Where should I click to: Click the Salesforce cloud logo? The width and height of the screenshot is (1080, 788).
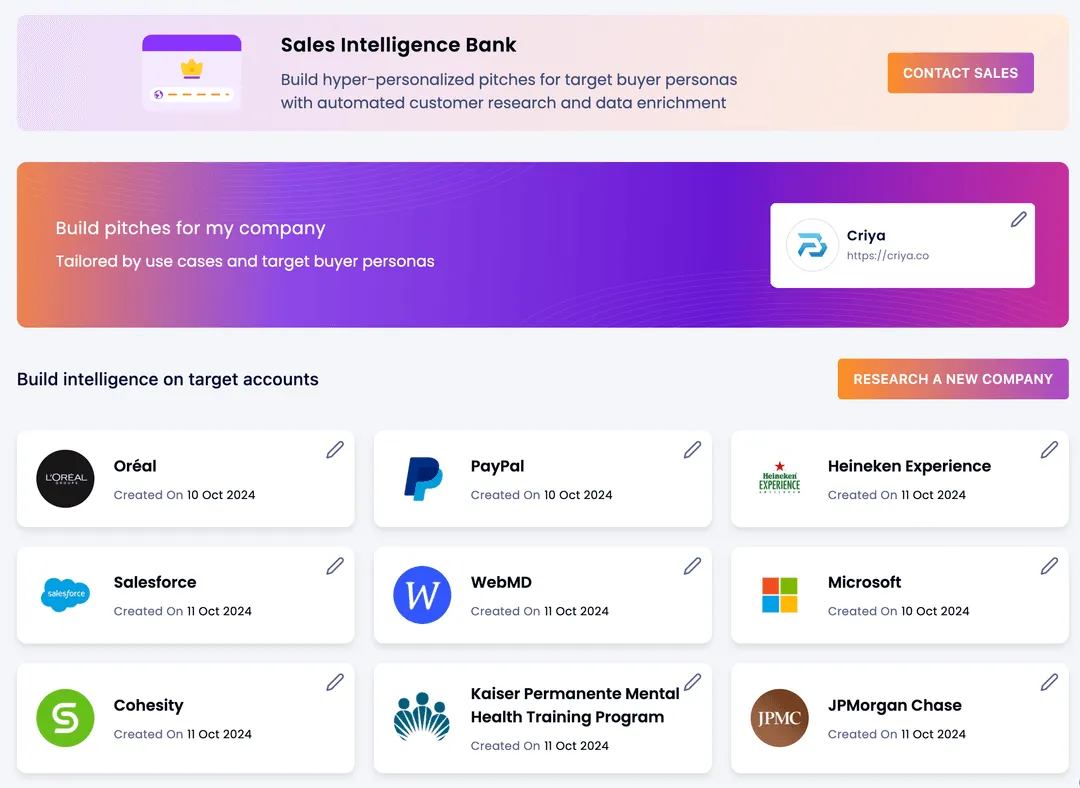[65, 594]
